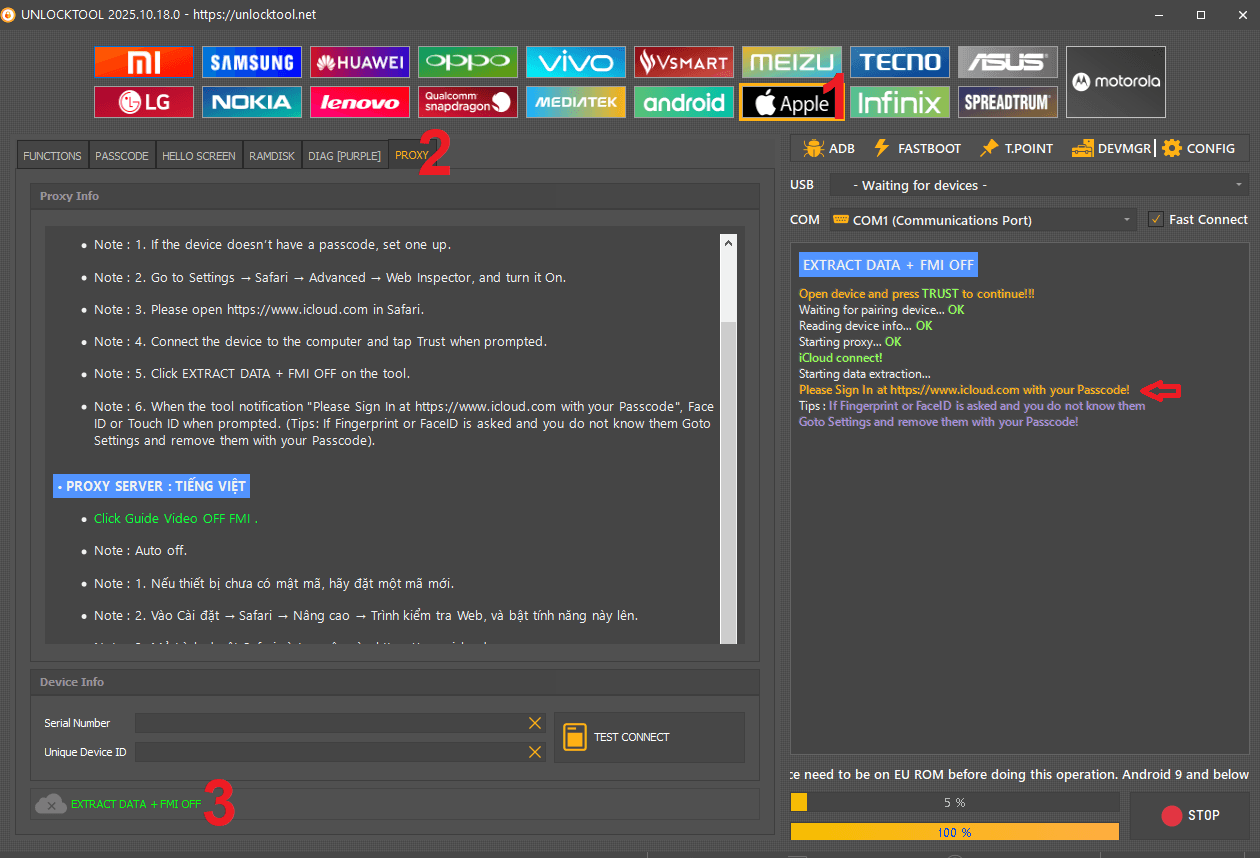Open the Huawei brand section
1260x858 pixels.
(360, 62)
